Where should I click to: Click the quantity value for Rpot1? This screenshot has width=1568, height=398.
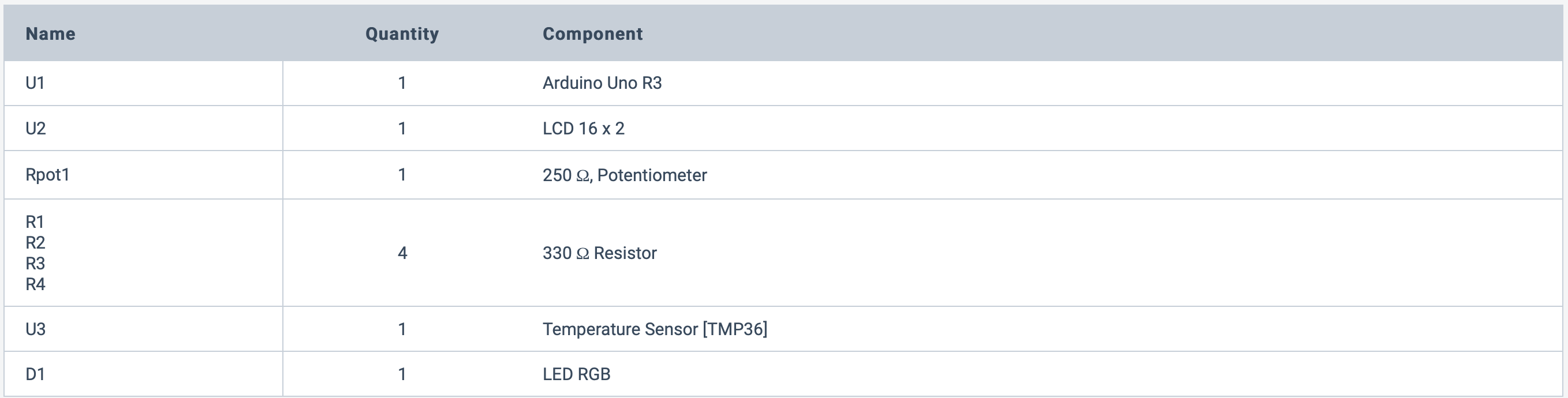pyautogui.click(x=402, y=175)
